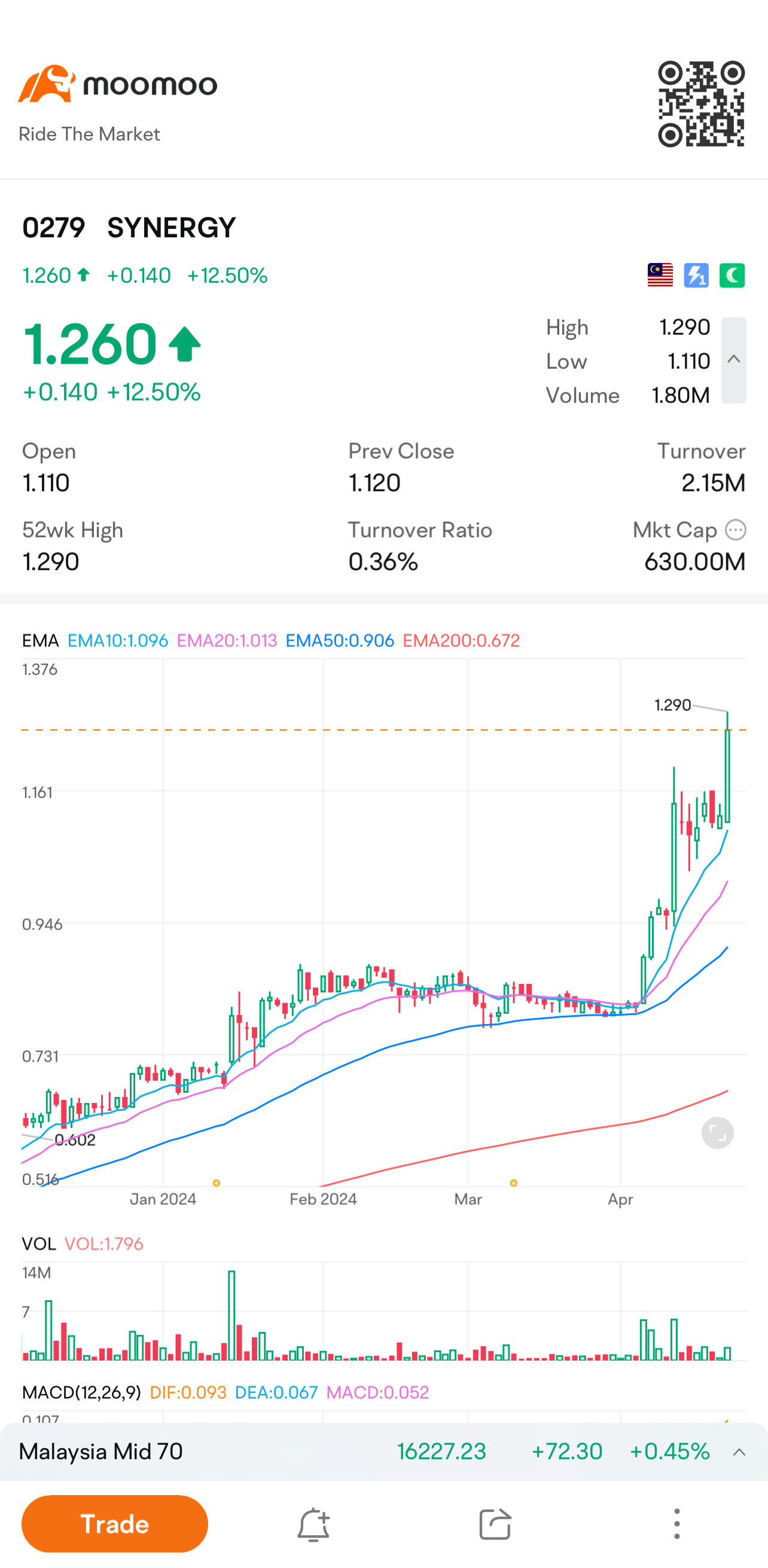
Task: Tap the large 1.260 price
Action: [90, 344]
